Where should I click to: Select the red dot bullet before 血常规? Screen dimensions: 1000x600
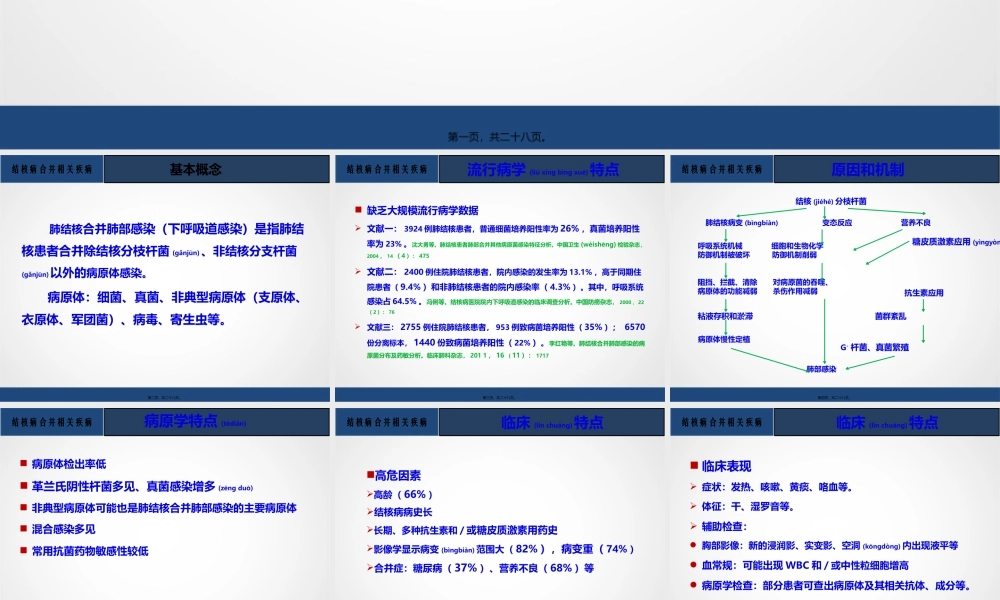tap(693, 565)
